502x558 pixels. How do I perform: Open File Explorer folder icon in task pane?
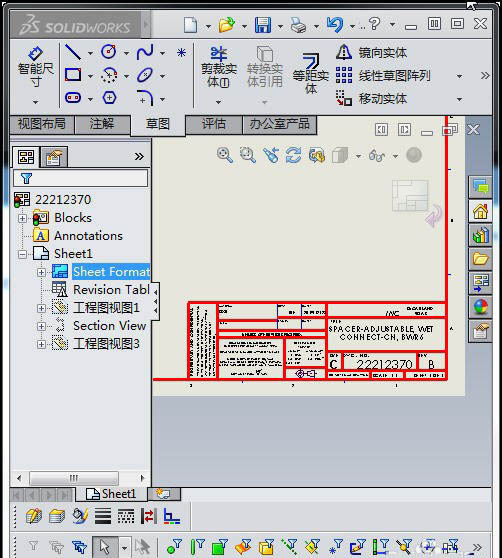(x=480, y=259)
